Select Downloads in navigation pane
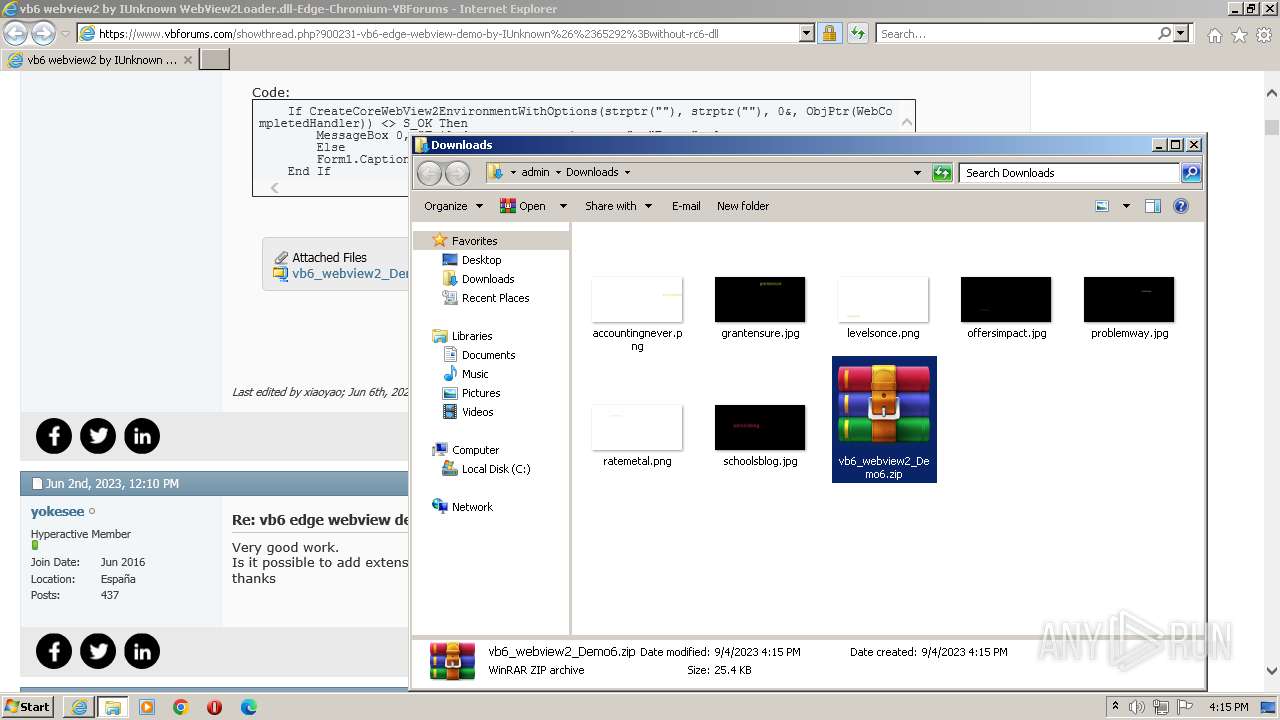Image resolution: width=1280 pixels, height=720 pixels. pyautogui.click(x=488, y=279)
